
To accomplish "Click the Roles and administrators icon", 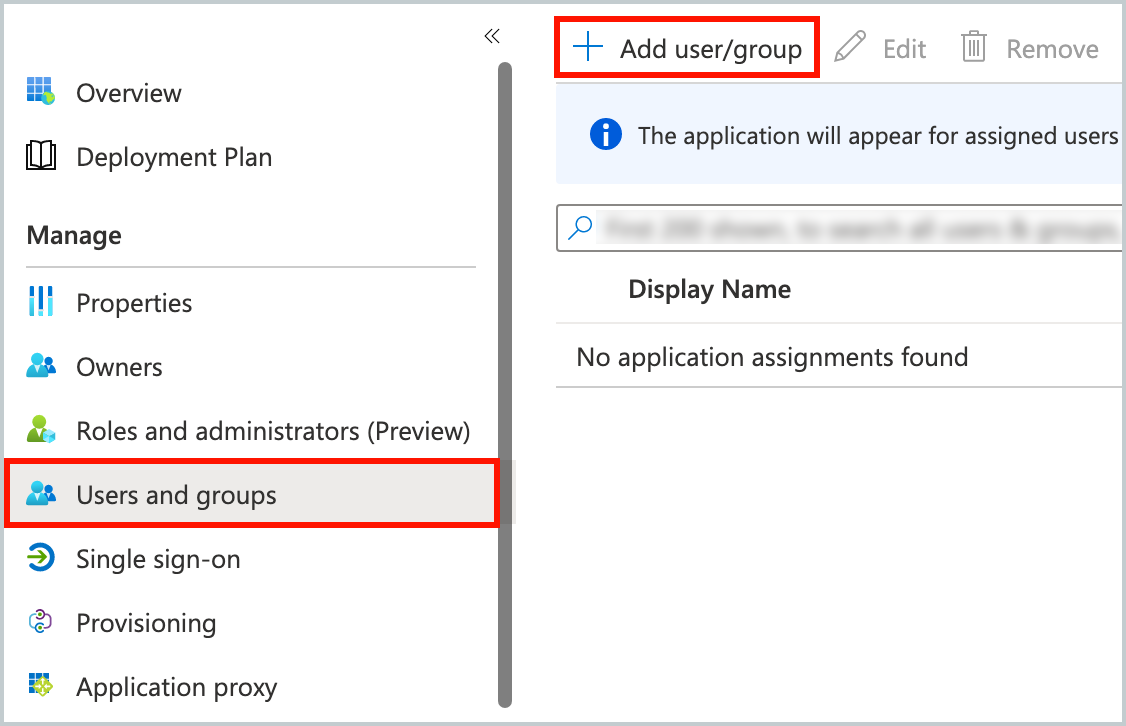I will coord(41,431).
